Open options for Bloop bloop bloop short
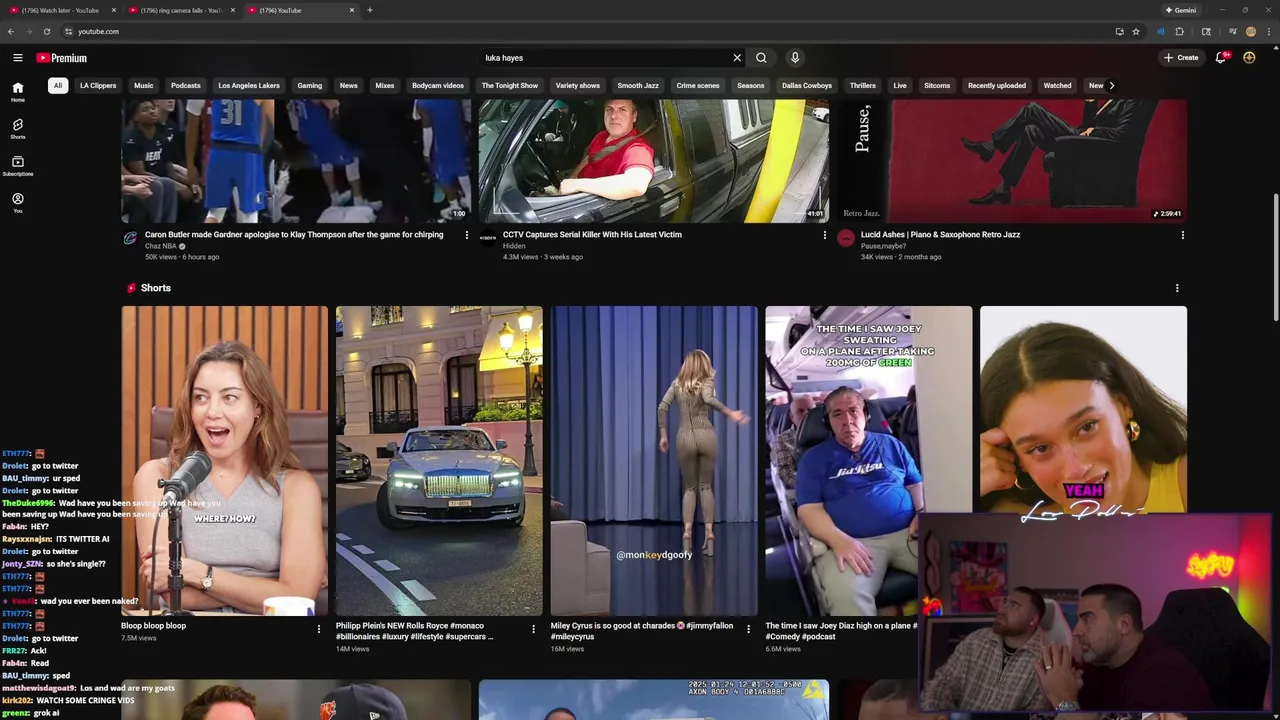The height and width of the screenshot is (720, 1280). tap(319, 629)
